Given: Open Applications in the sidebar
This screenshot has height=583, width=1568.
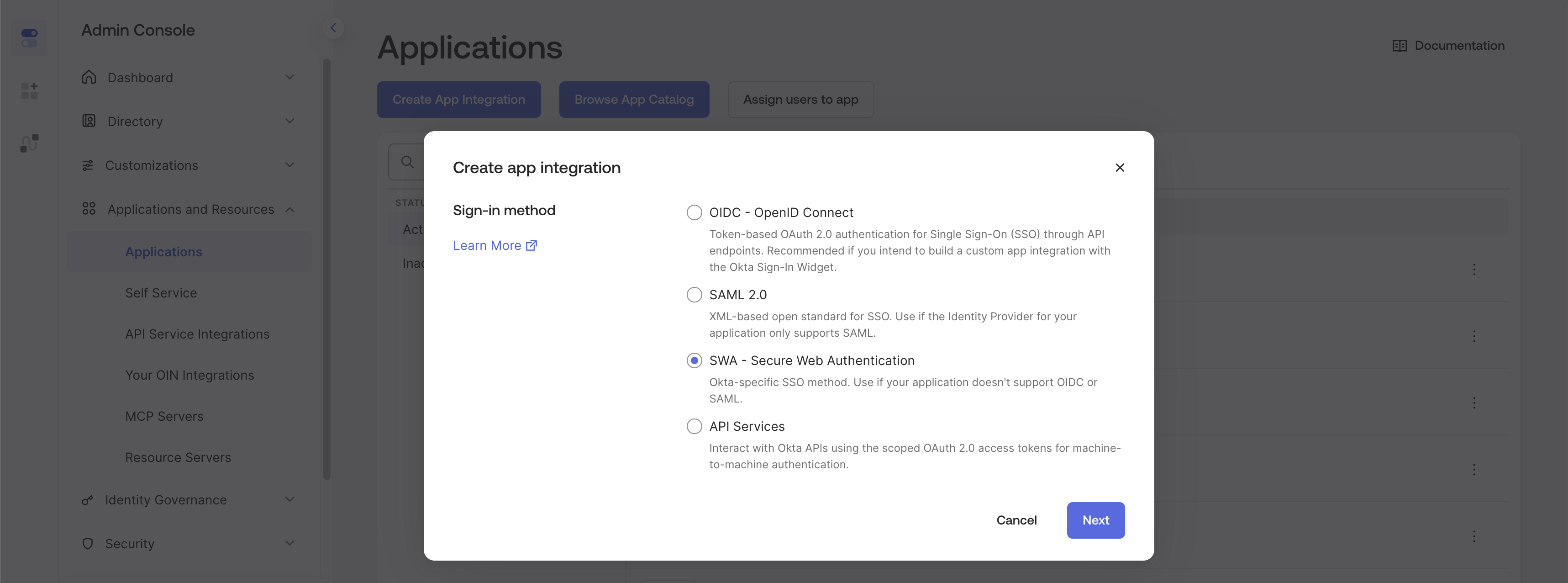Looking at the screenshot, I should [189, 252].
